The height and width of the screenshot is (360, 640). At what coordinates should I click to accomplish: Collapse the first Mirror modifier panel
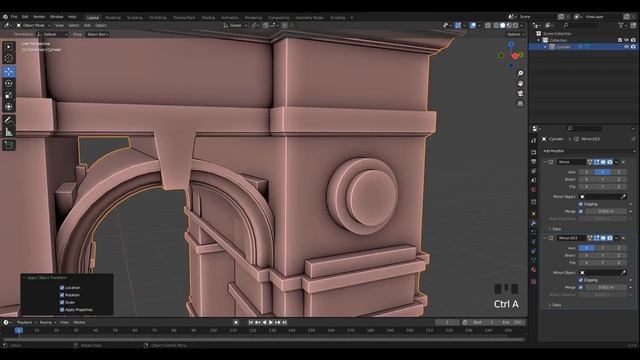point(545,162)
